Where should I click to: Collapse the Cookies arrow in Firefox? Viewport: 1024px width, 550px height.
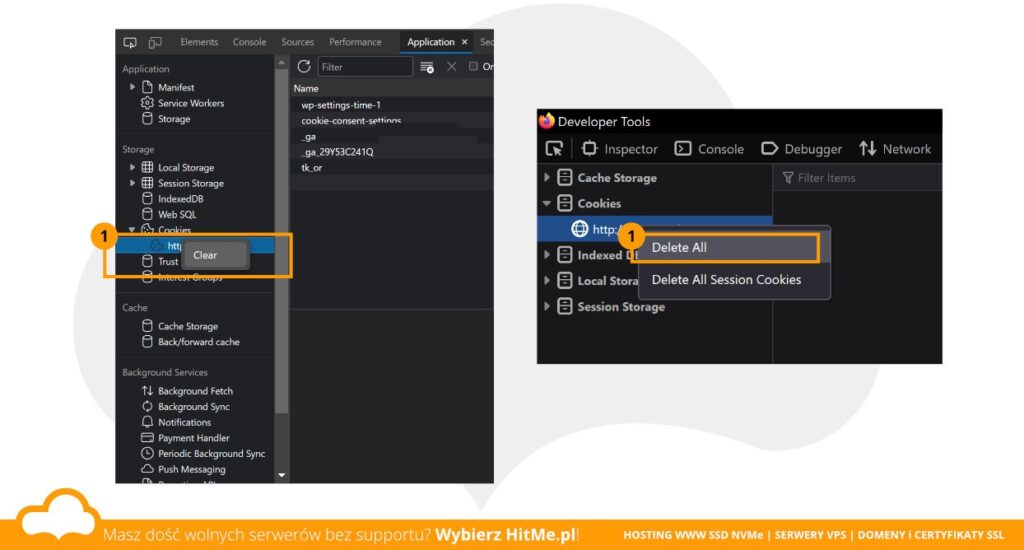[x=547, y=203]
